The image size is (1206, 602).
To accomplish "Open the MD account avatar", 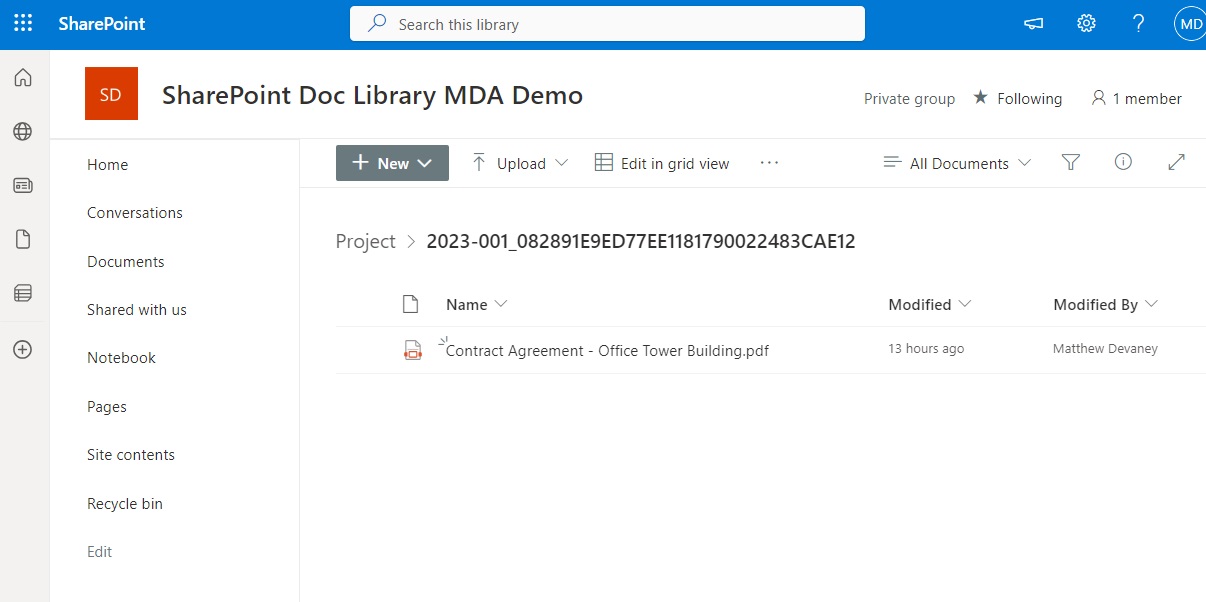I will [1189, 23].
